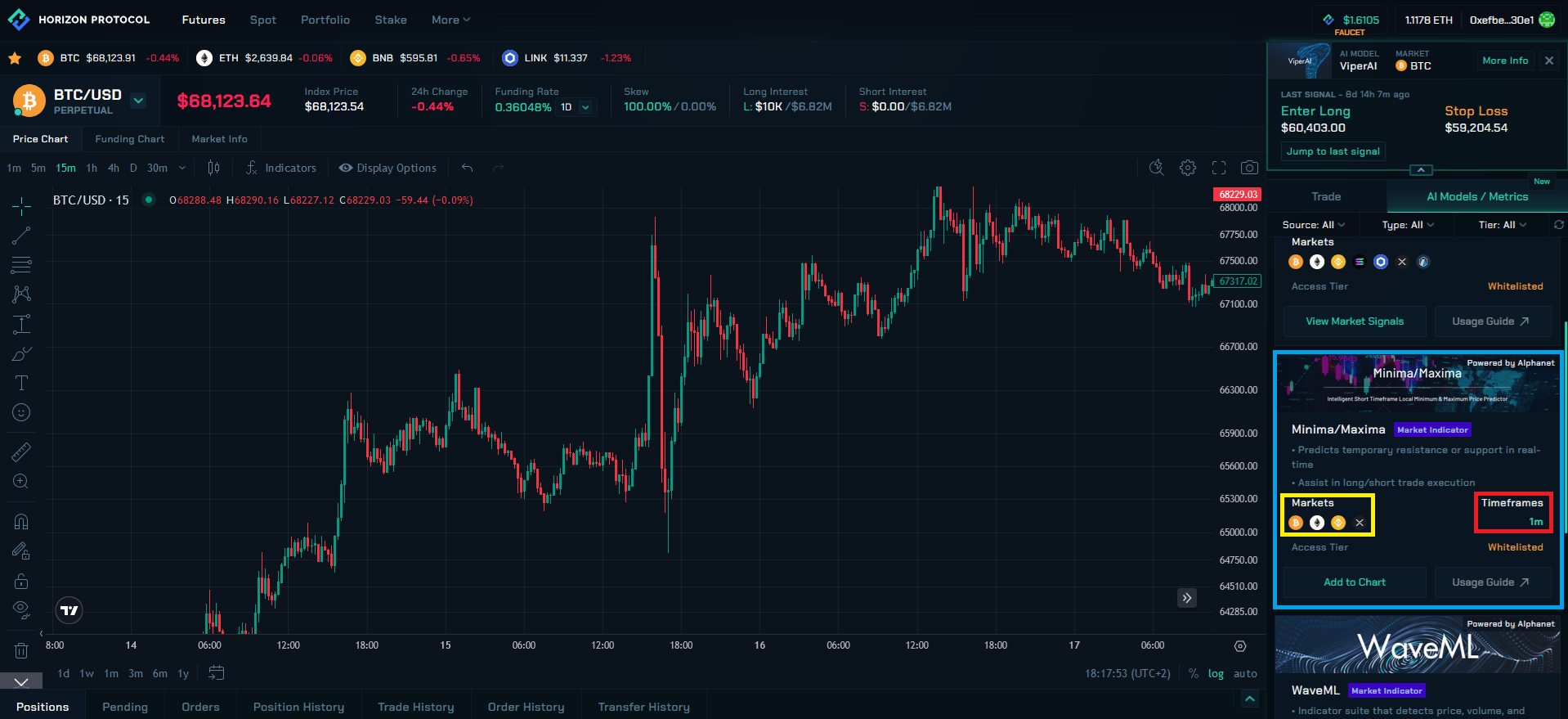Image resolution: width=1568 pixels, height=719 pixels.
Task: Toggle the favorites star in ticker bar
Action: pyautogui.click(x=15, y=58)
